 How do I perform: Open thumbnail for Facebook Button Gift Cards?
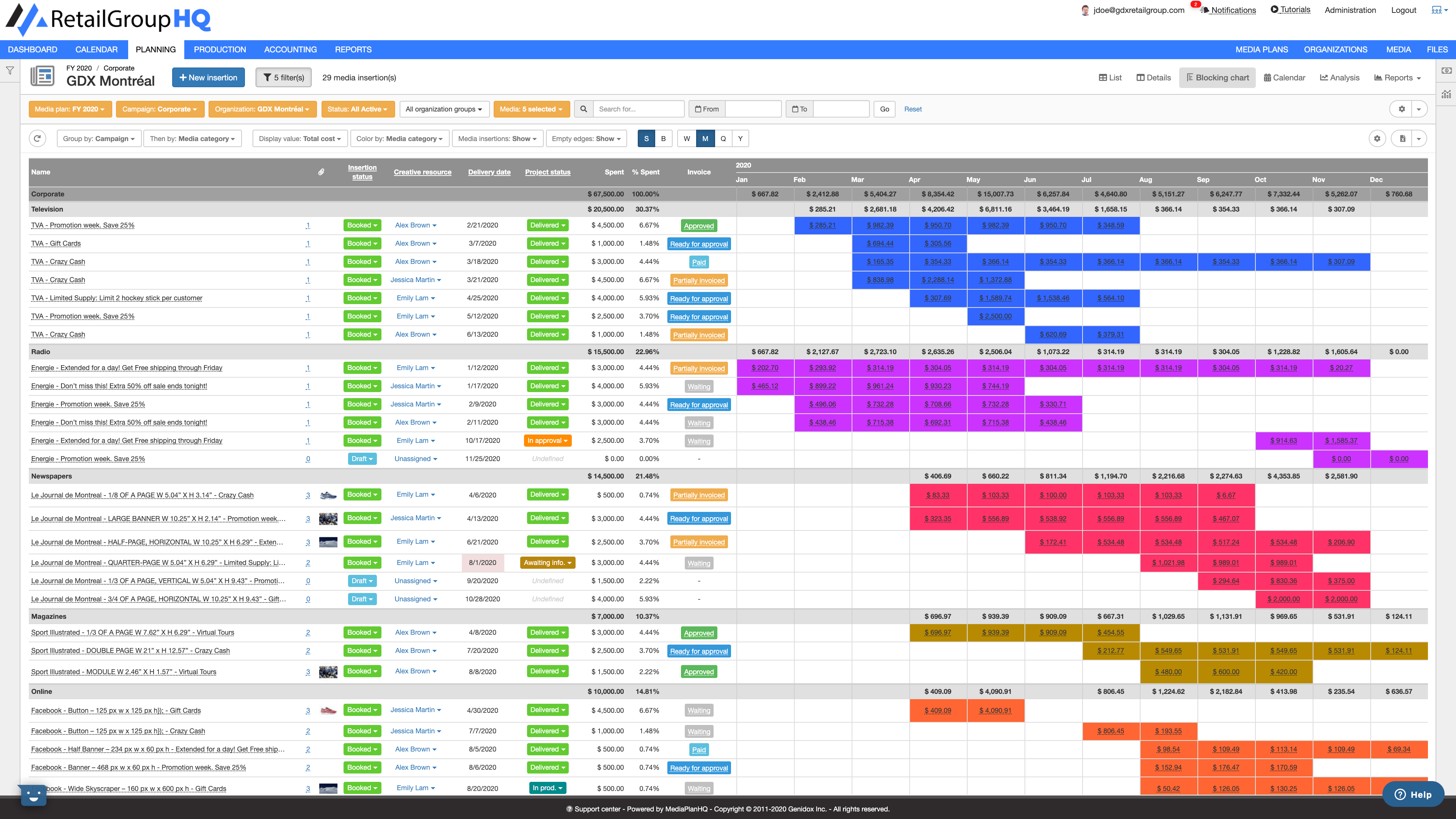tap(328, 711)
